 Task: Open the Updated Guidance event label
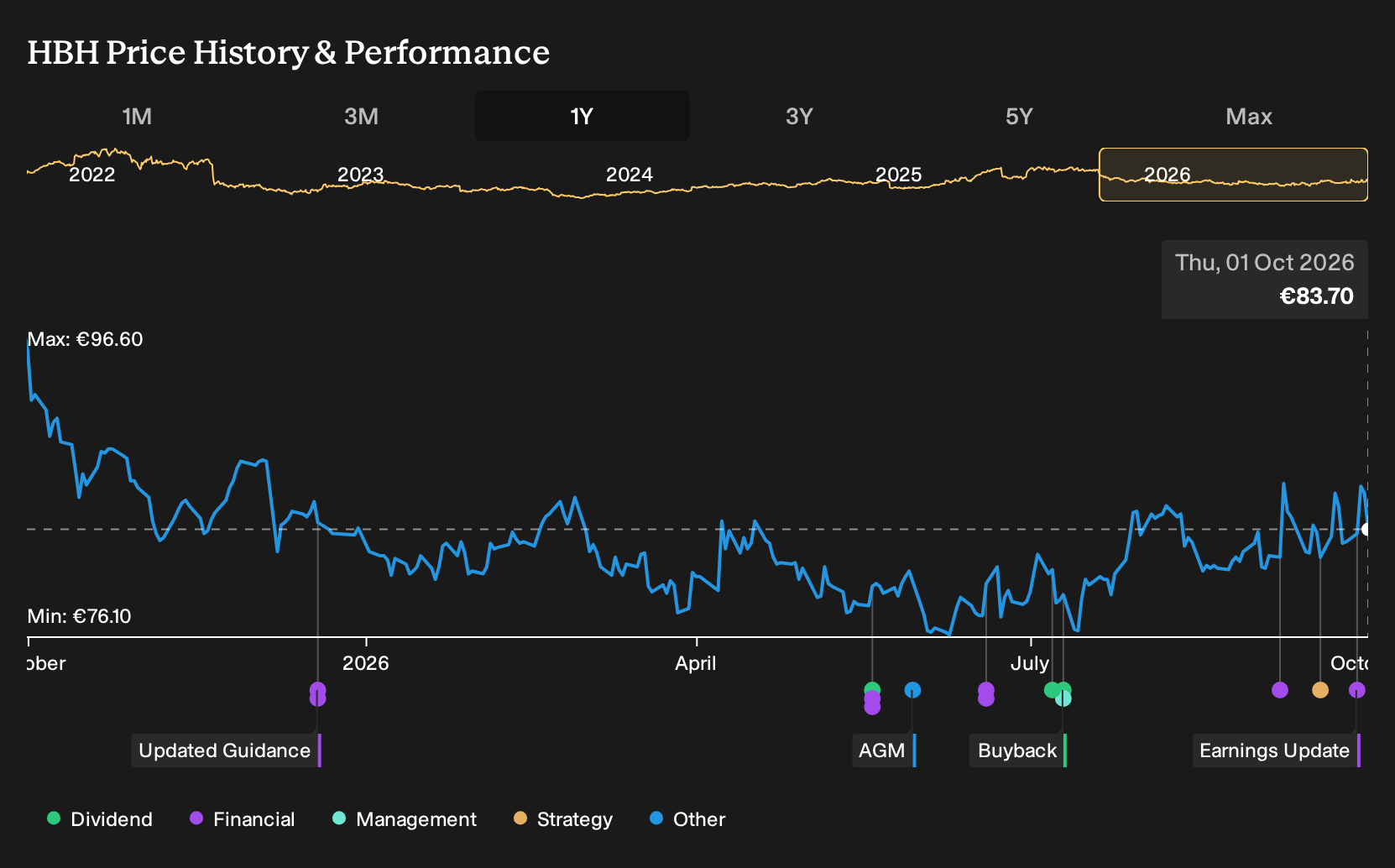coord(227,750)
